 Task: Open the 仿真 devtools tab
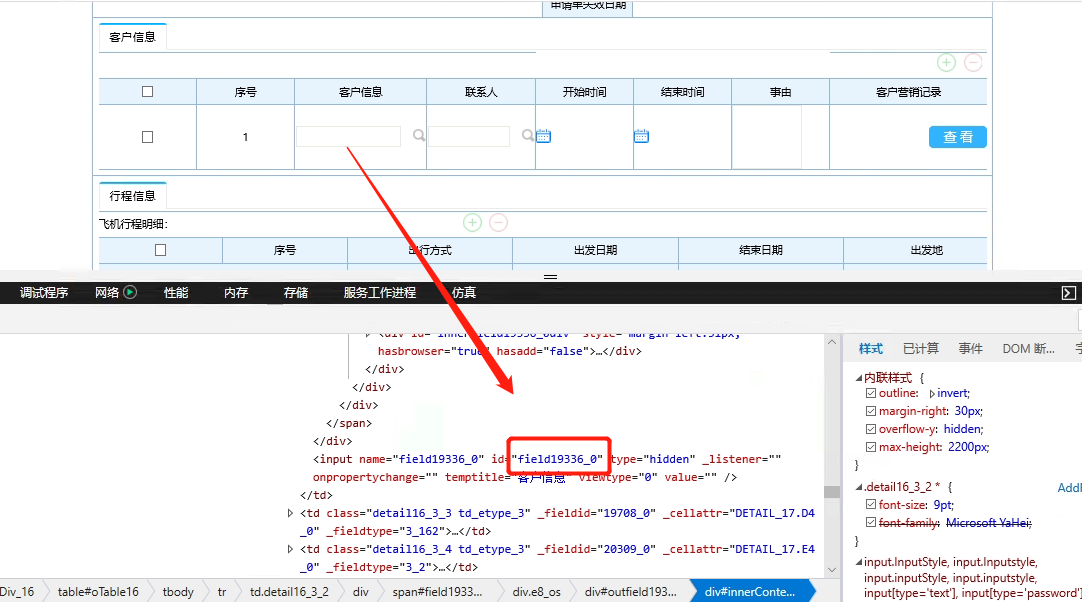[464, 293]
